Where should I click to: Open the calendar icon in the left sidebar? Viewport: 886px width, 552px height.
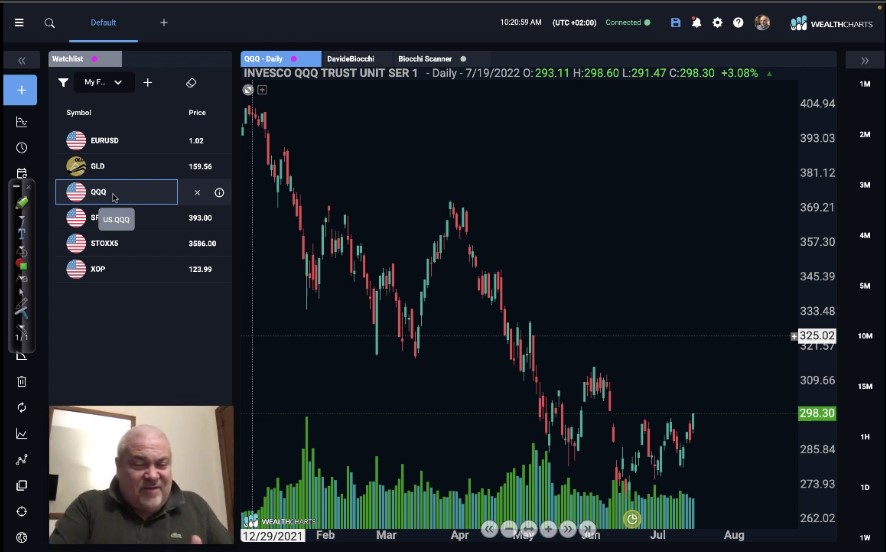21,173
